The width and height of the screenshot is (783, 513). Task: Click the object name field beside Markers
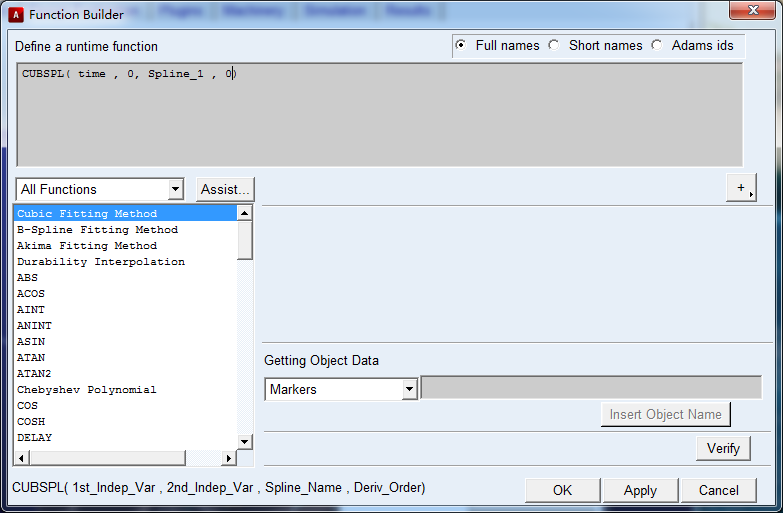(x=591, y=388)
